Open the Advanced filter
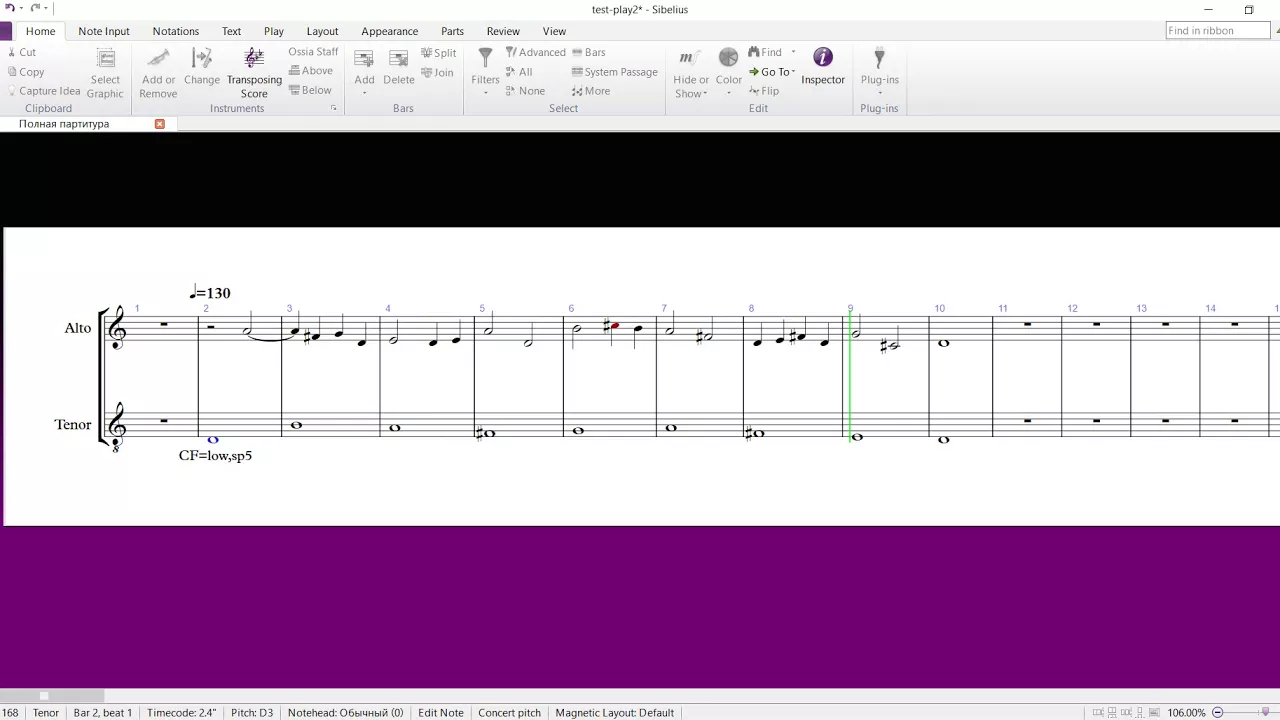The width and height of the screenshot is (1280, 720). click(536, 52)
